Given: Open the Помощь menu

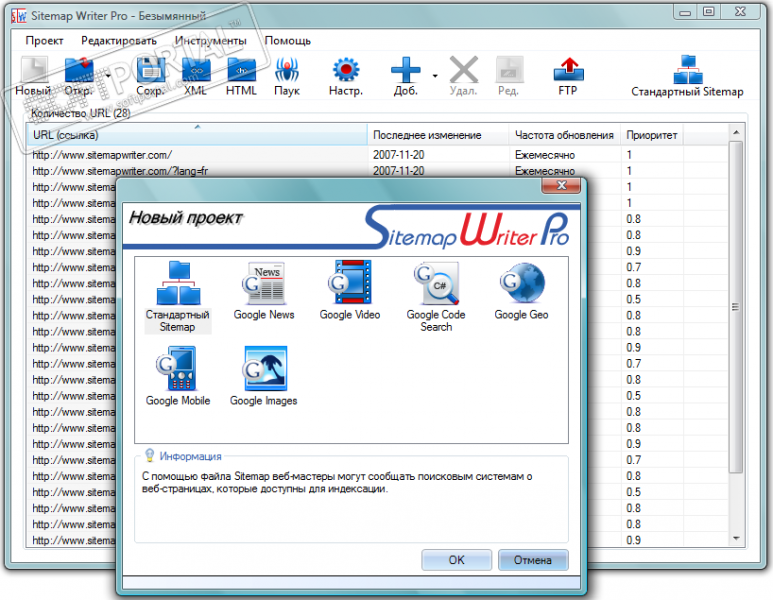Looking at the screenshot, I should [x=287, y=40].
